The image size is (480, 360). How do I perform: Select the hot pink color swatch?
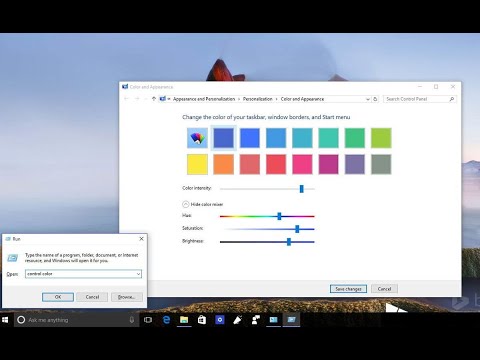click(x=302, y=164)
